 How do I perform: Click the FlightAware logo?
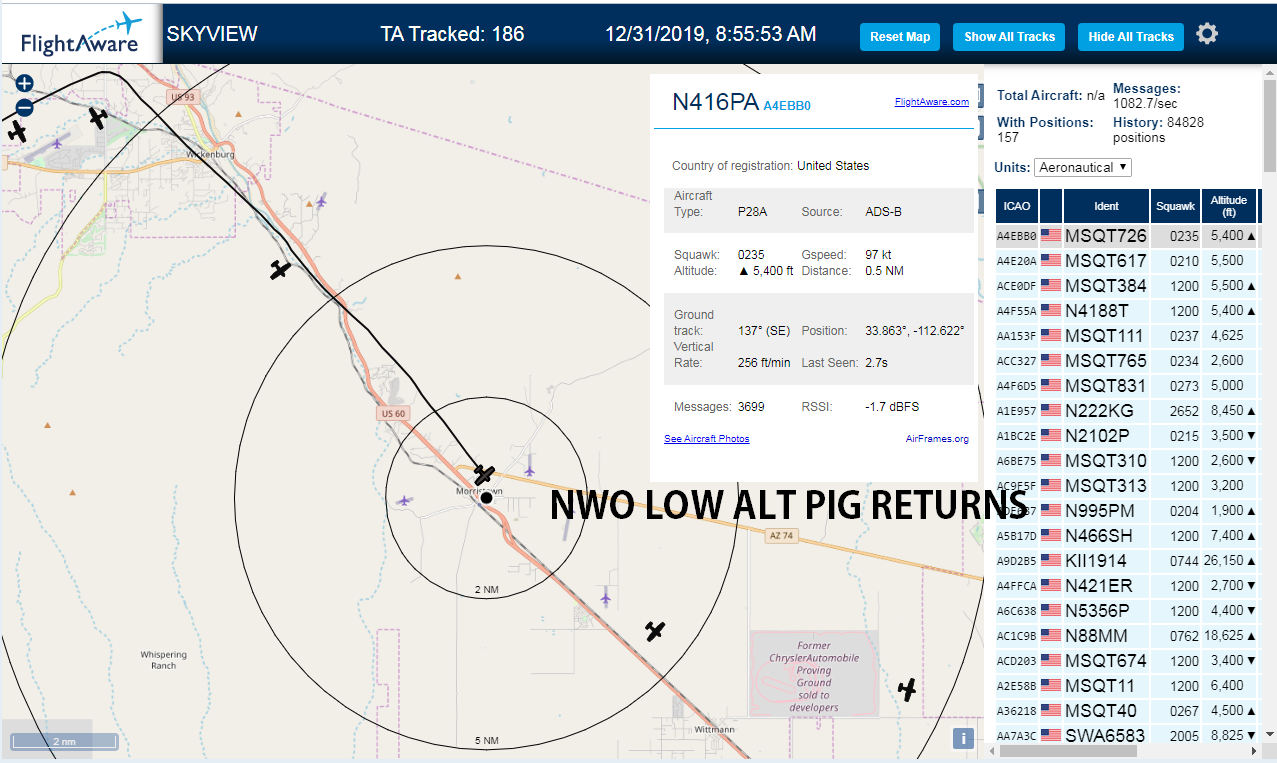[x=82, y=34]
